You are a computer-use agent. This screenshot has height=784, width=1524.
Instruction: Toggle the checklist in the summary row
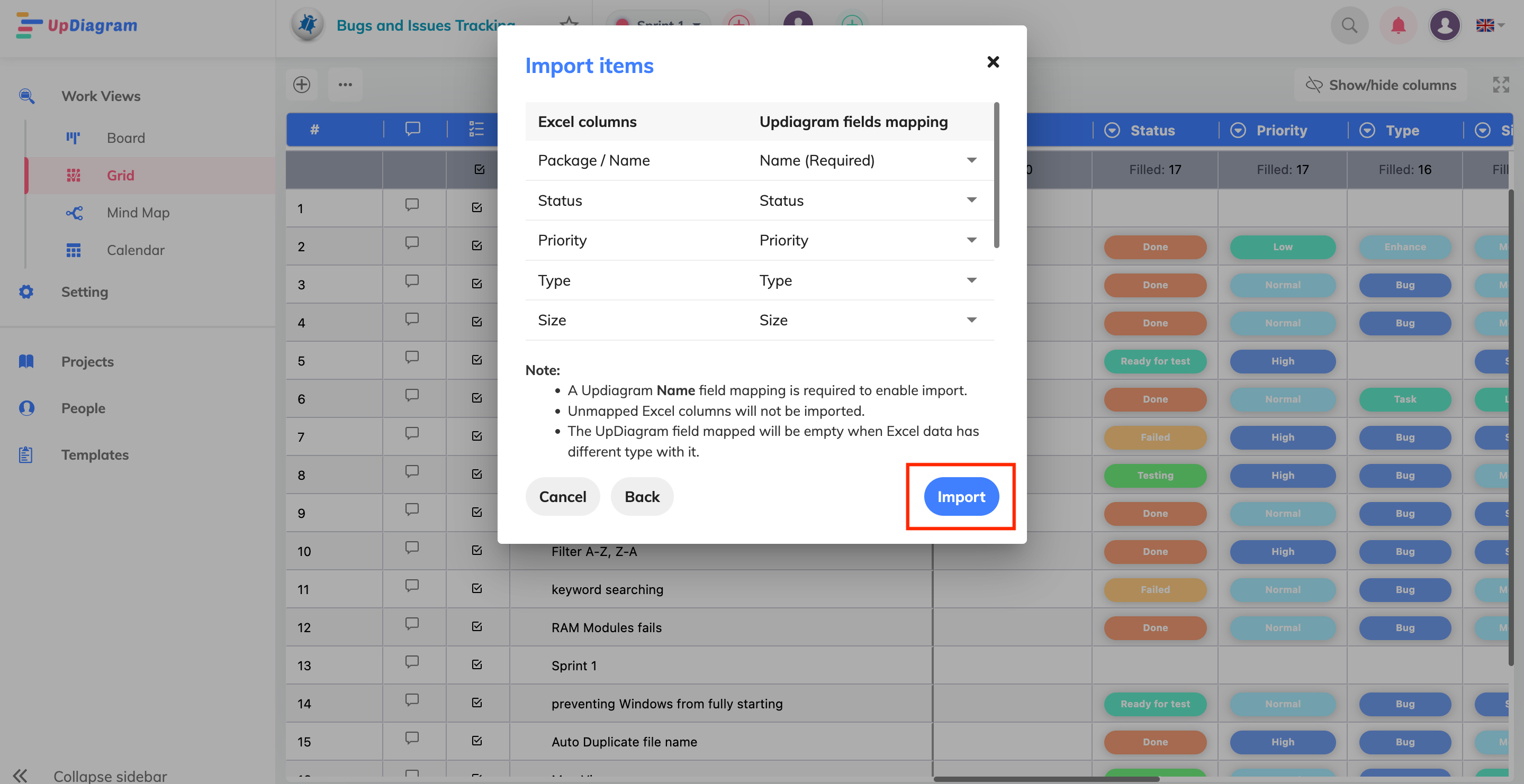479,170
